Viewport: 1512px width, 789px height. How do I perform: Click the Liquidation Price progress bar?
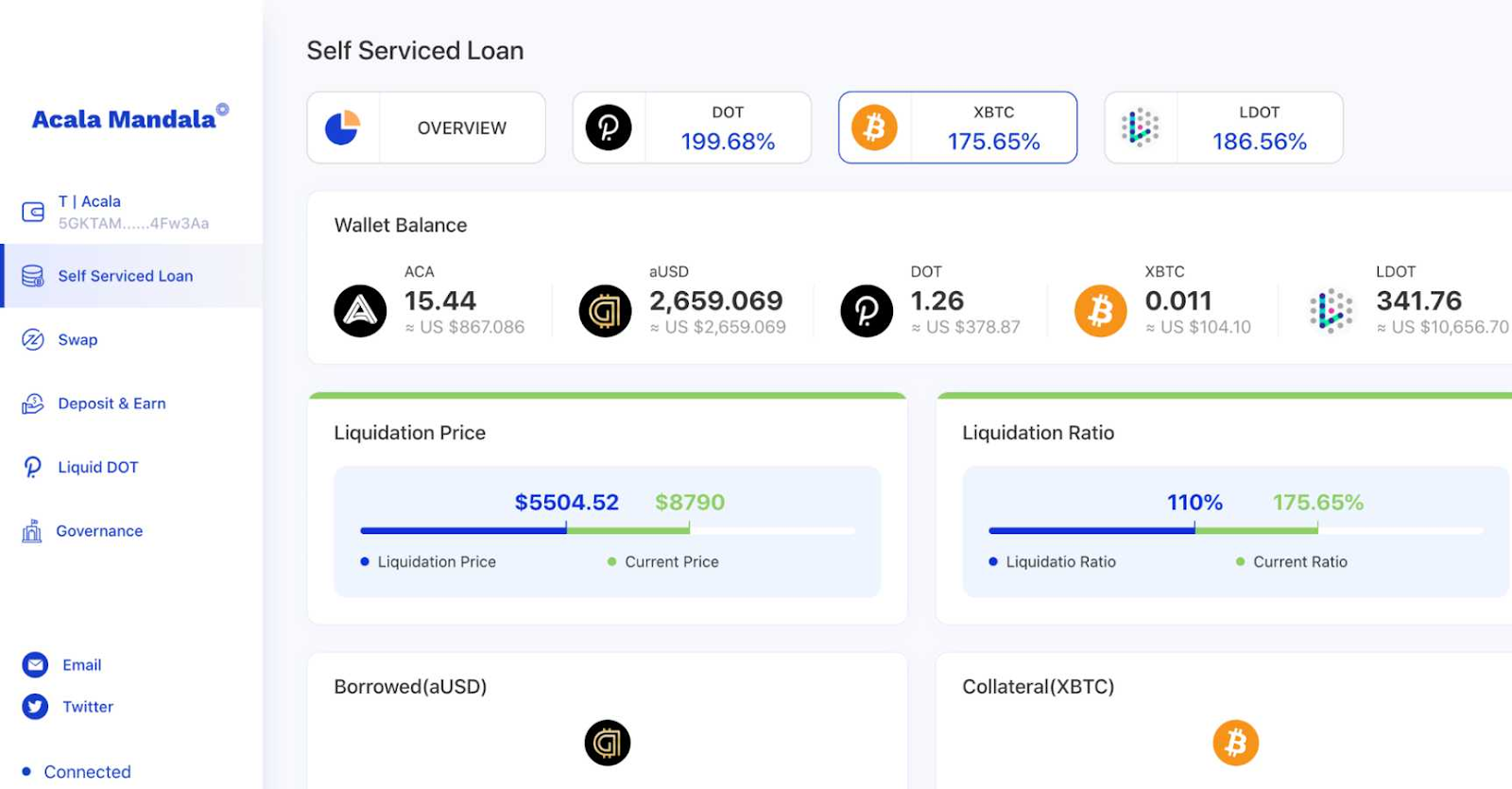608,531
